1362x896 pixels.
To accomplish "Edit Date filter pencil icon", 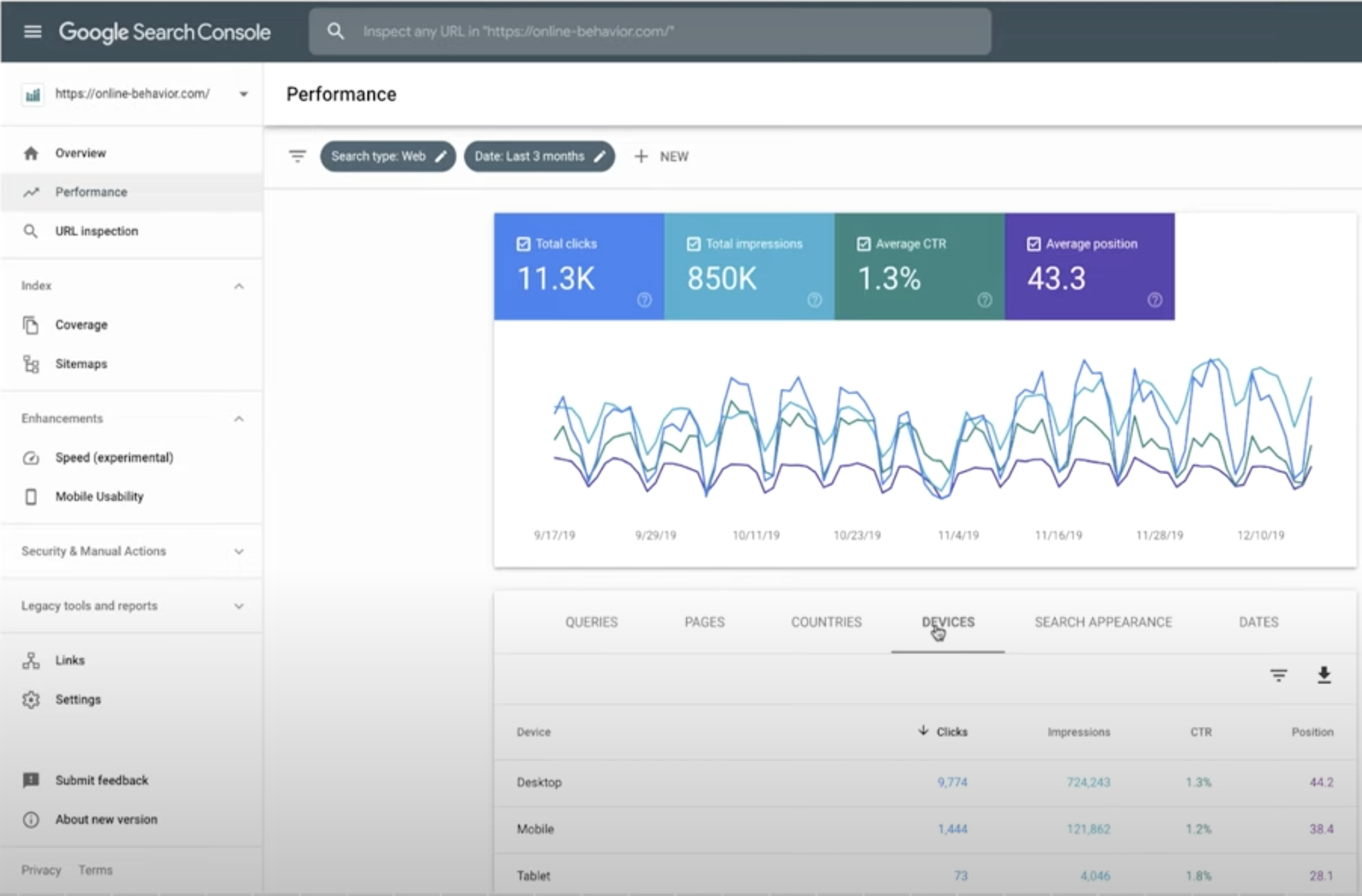I will pyautogui.click(x=600, y=156).
